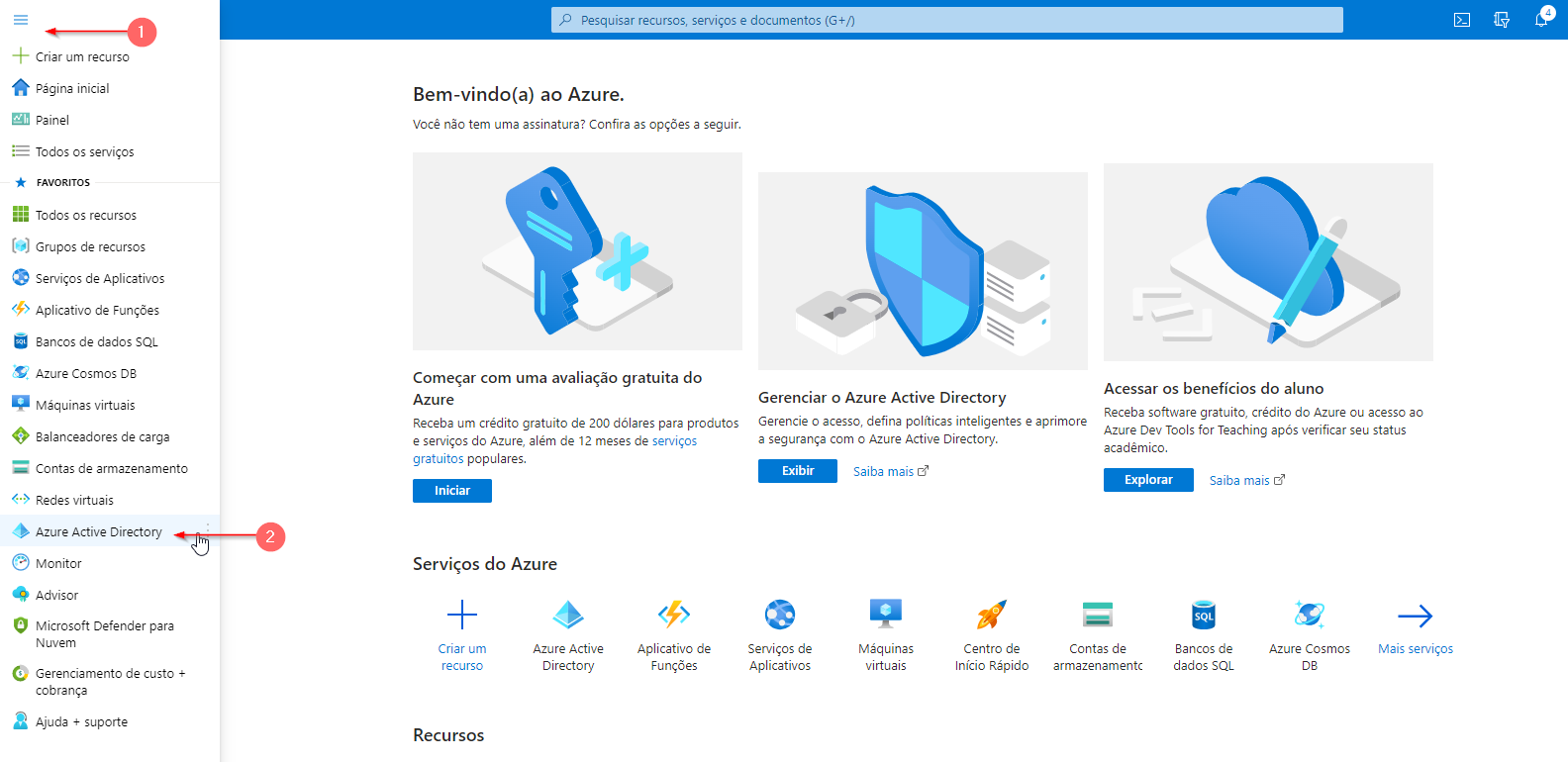
Task: Open Saiba mais link next to Explorar
Action: 1247,481
